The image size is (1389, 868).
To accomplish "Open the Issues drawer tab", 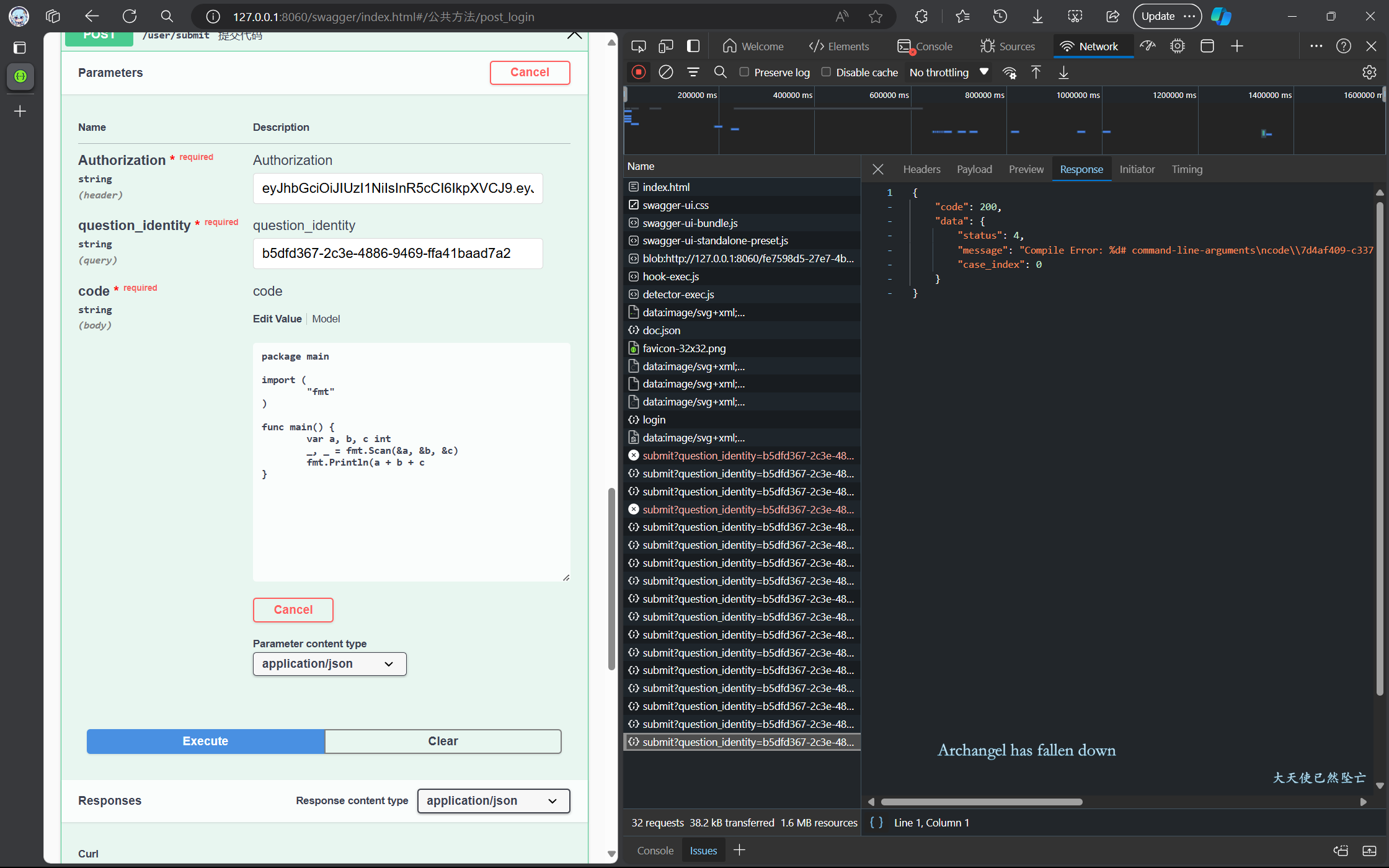I will 703,851.
